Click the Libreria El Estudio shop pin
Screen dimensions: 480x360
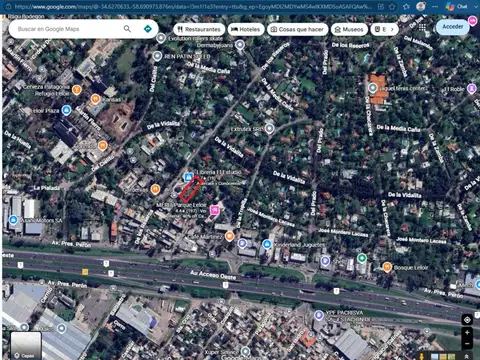(189, 176)
